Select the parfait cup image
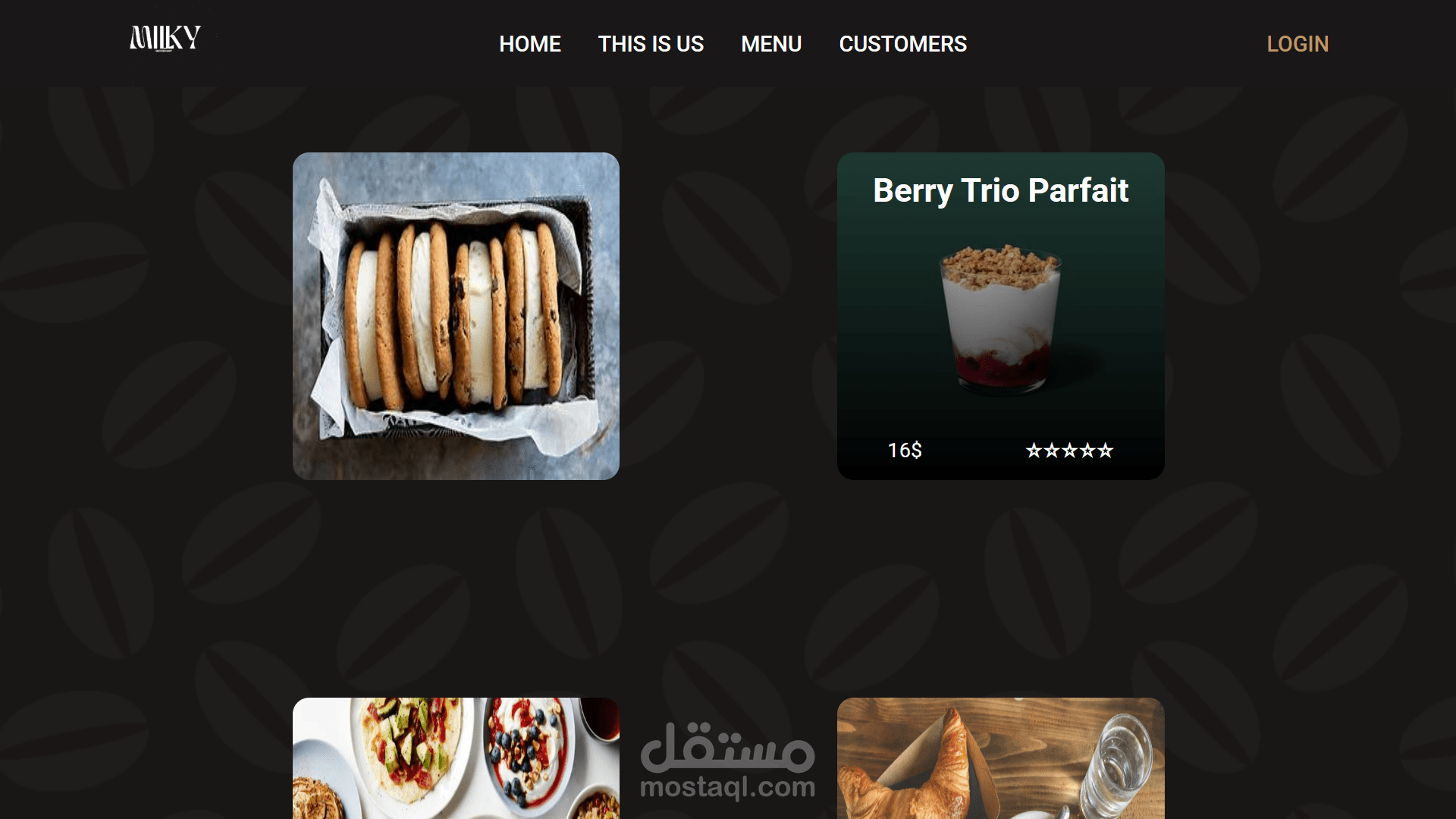Viewport: 1456px width, 819px height. point(1001,319)
